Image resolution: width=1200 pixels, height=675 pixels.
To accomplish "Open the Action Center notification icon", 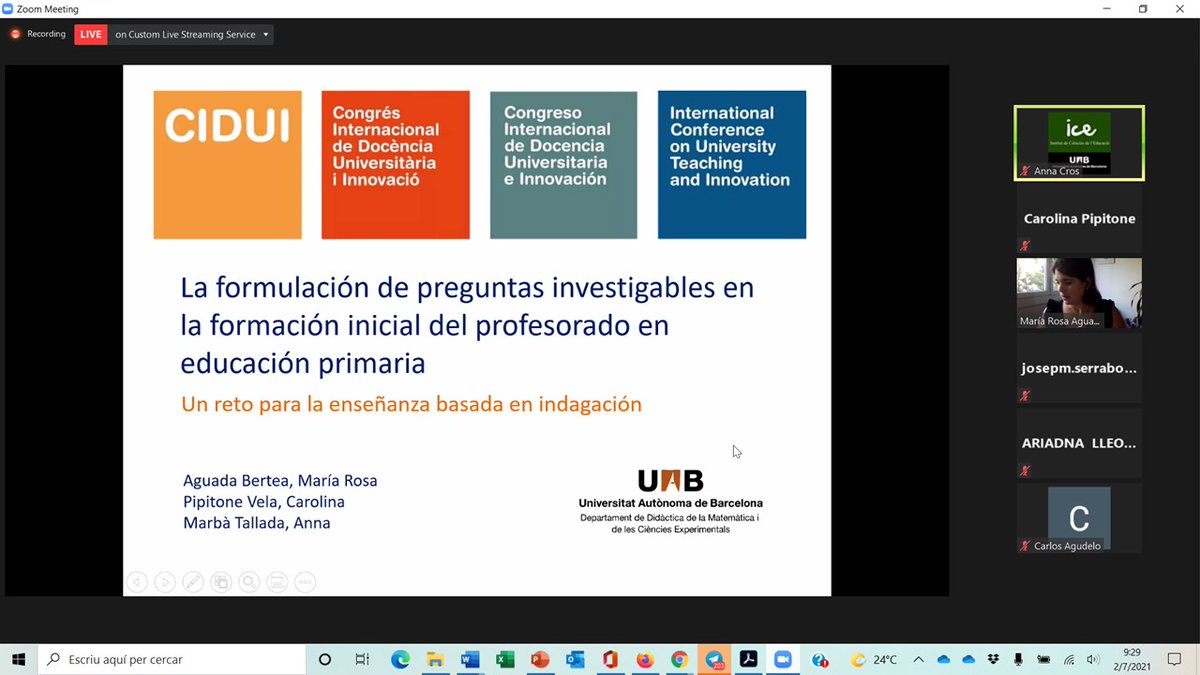I will (x=1173, y=660).
